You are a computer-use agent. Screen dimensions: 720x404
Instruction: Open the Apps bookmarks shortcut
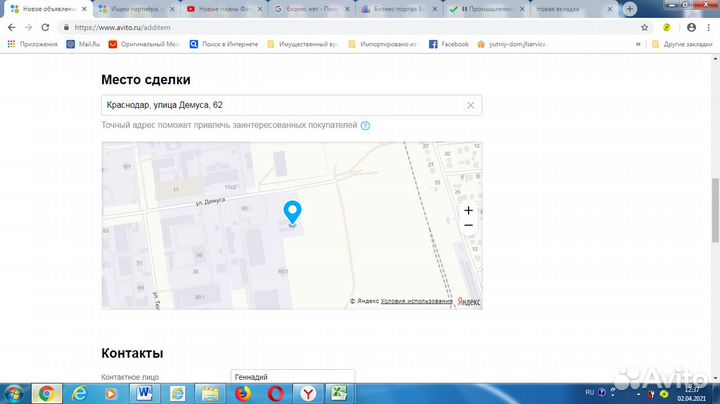point(32,44)
